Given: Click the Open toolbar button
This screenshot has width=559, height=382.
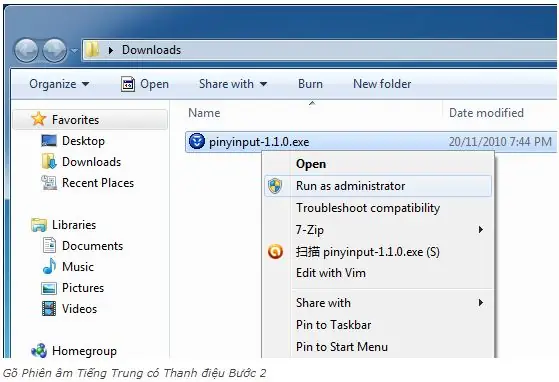Looking at the screenshot, I should click(145, 84).
